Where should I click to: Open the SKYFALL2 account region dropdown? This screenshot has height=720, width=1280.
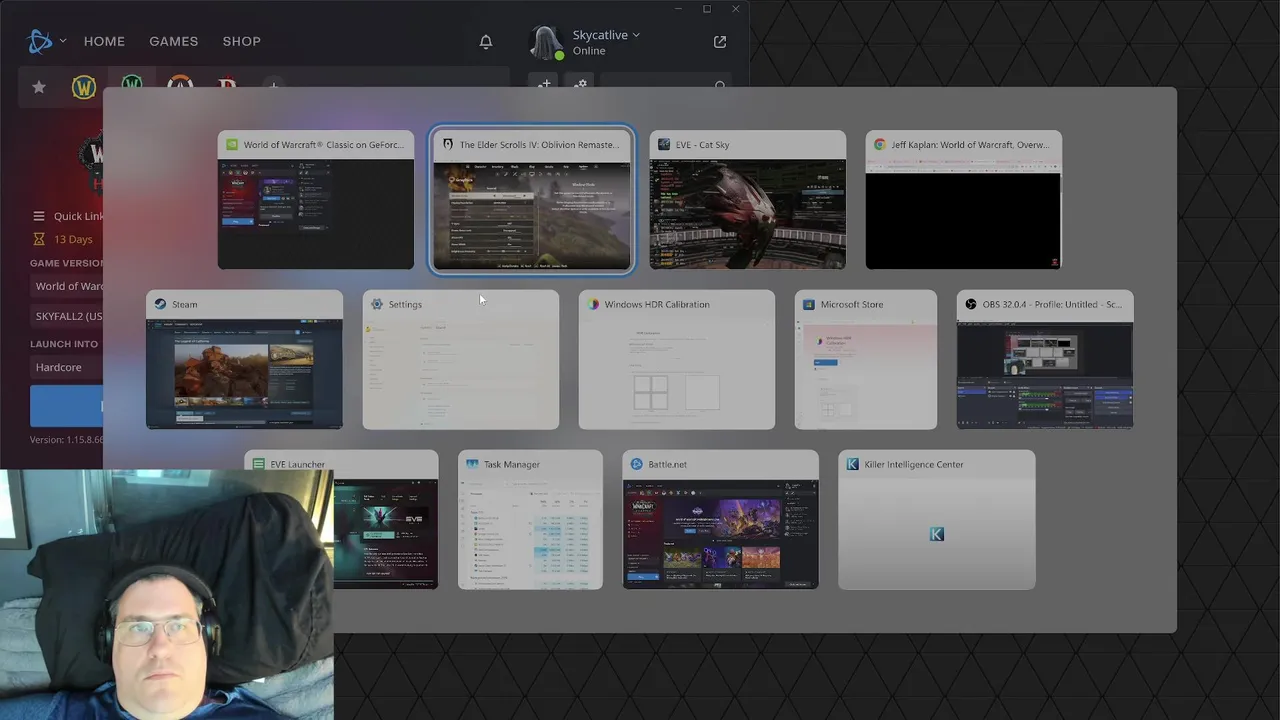point(67,316)
